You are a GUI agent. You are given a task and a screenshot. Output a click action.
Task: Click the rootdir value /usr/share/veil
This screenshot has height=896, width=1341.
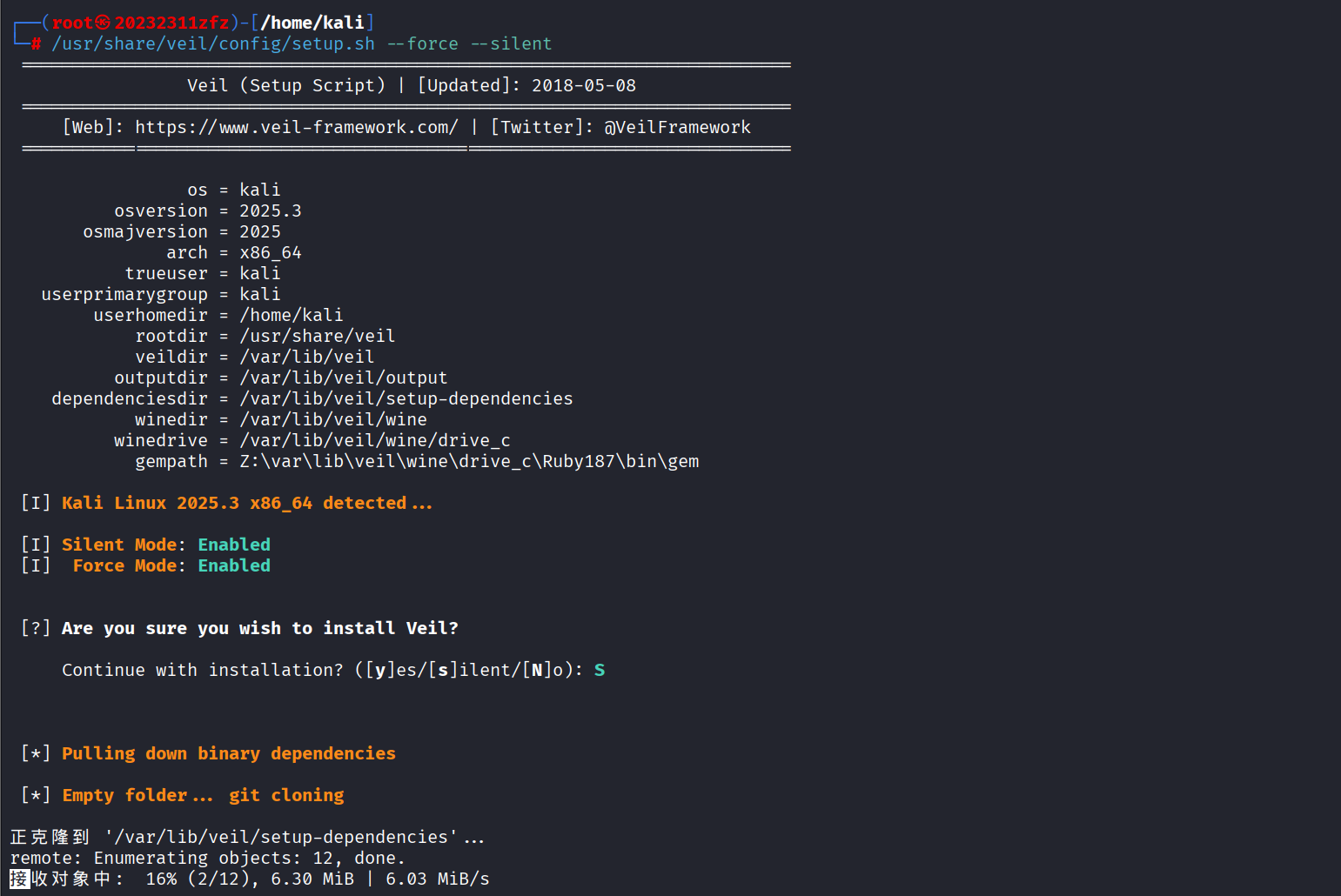(x=318, y=336)
